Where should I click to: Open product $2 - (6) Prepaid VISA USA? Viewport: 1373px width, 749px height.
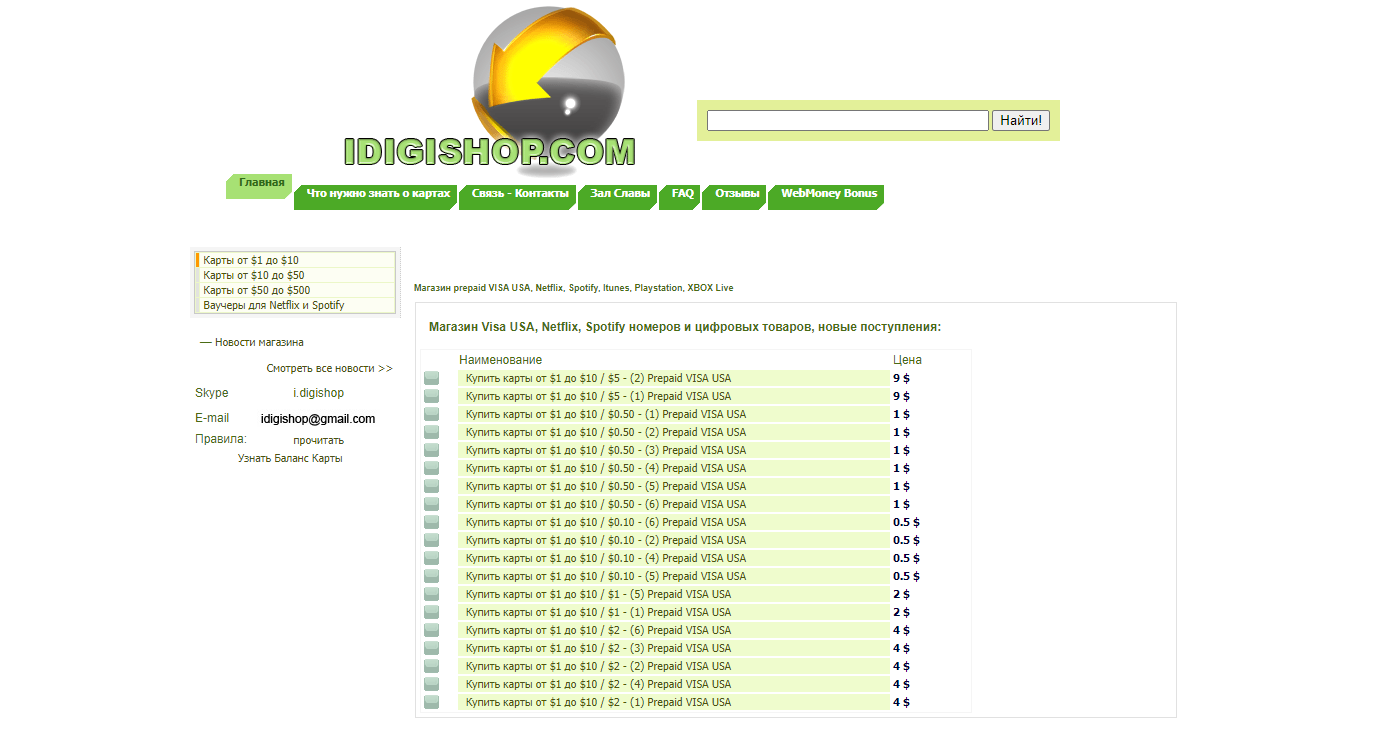click(598, 630)
